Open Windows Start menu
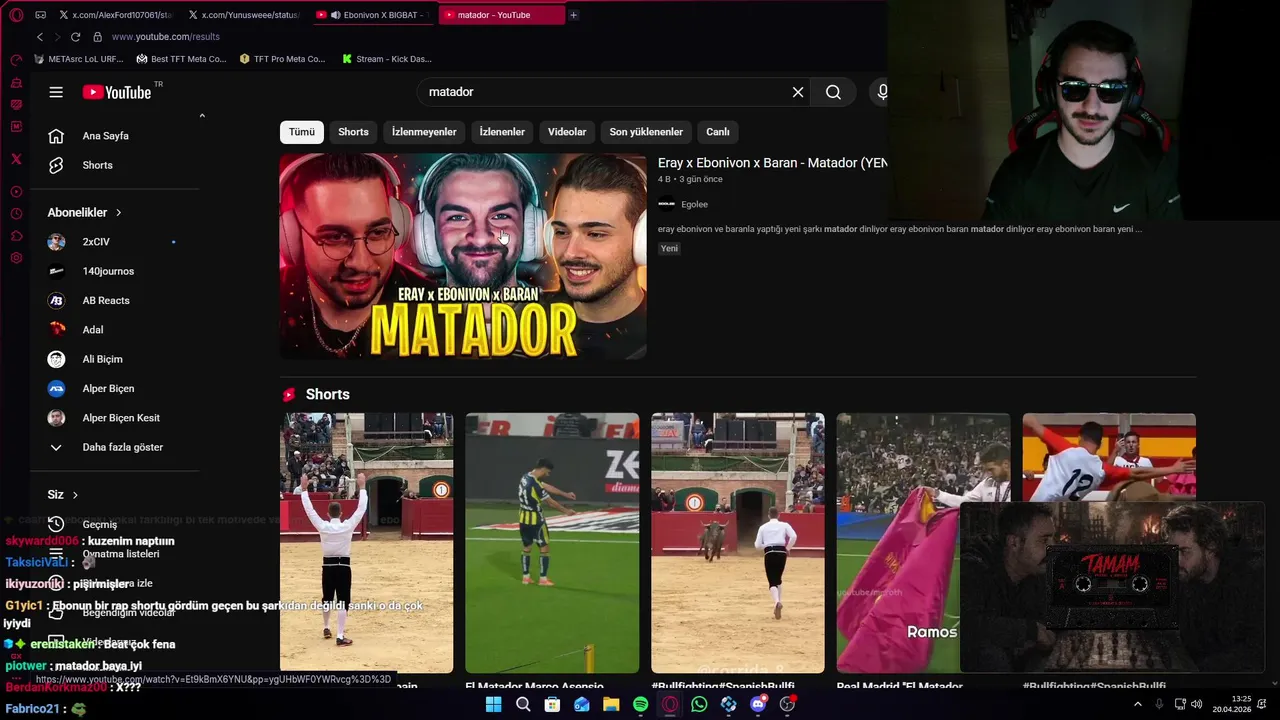 (x=493, y=705)
